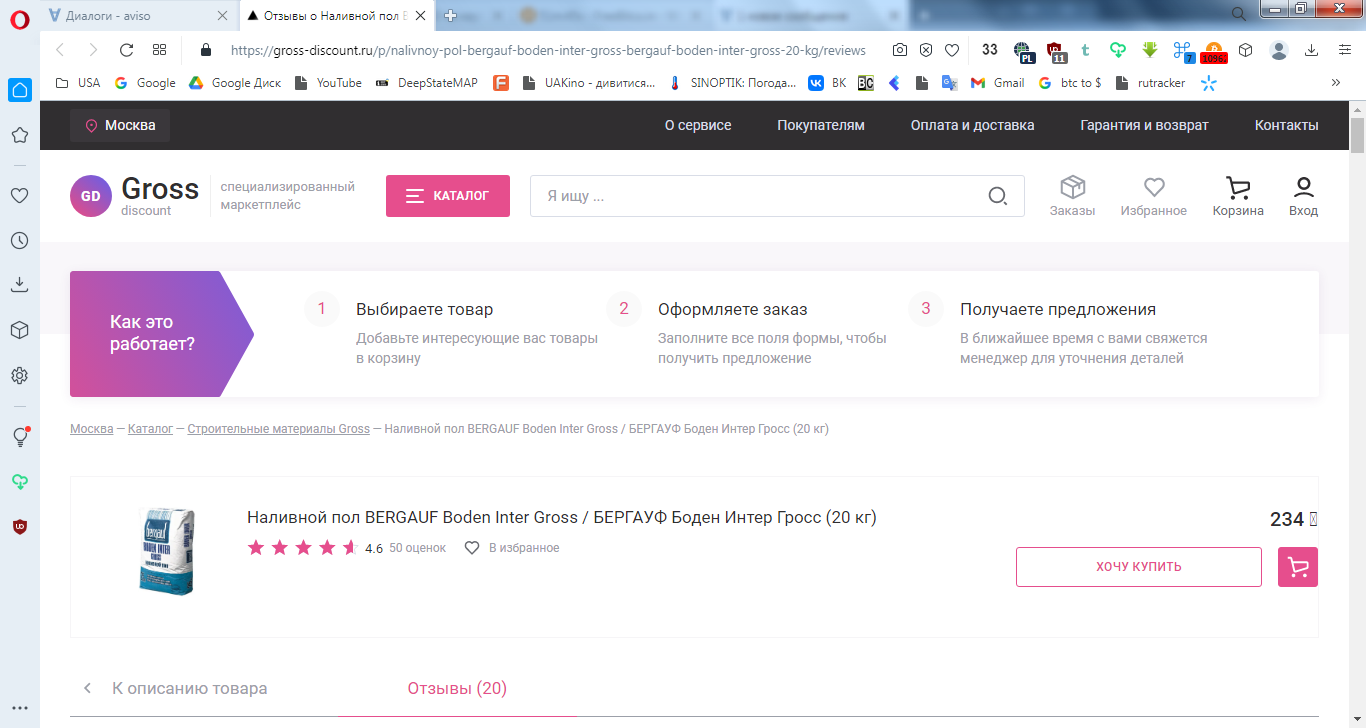The image size is (1366, 728).
Task: Open sidebar settings gear
Action: pyautogui.click(x=20, y=375)
